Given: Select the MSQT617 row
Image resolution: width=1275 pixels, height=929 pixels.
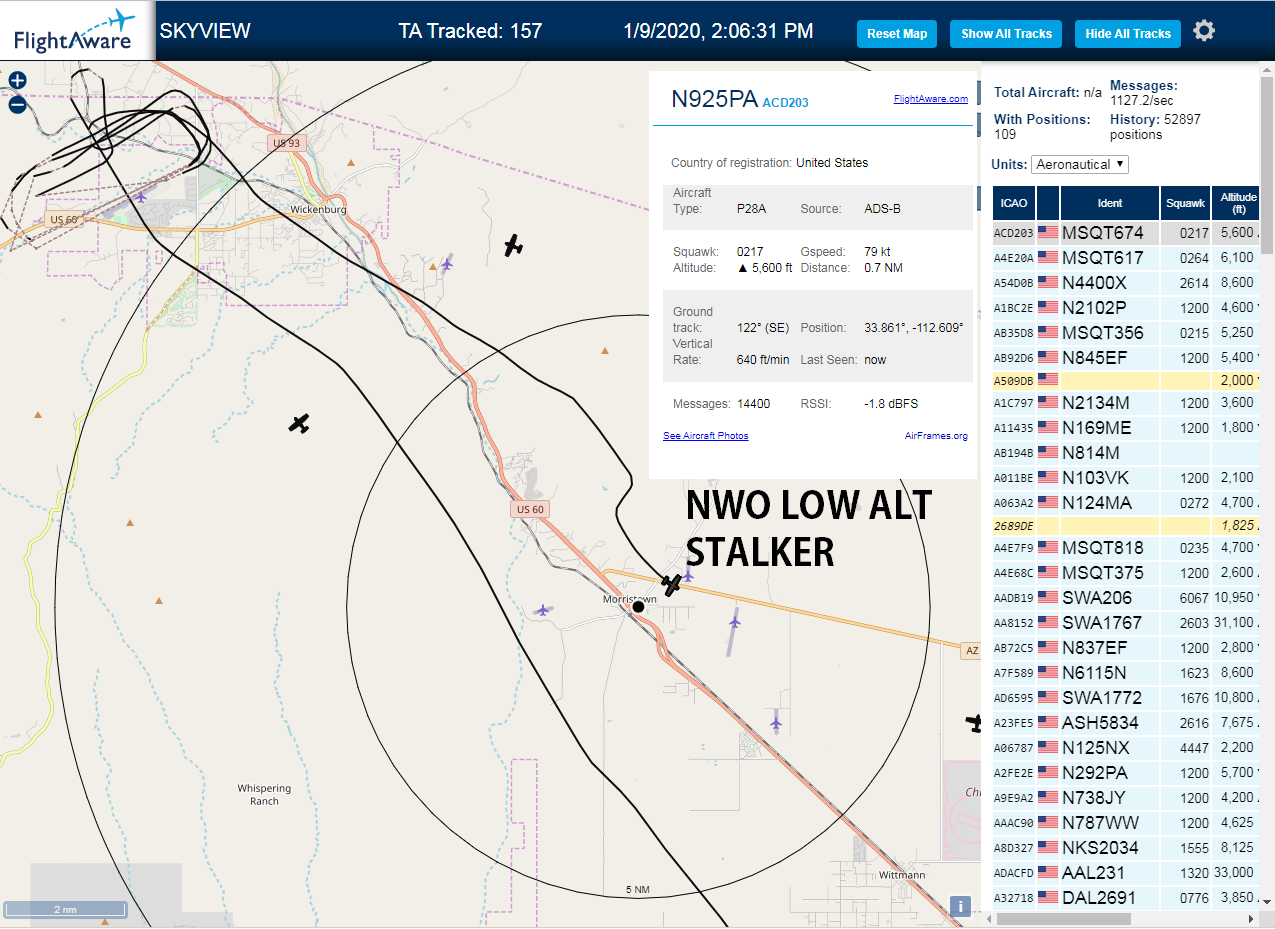Looking at the screenshot, I should pos(1127,258).
